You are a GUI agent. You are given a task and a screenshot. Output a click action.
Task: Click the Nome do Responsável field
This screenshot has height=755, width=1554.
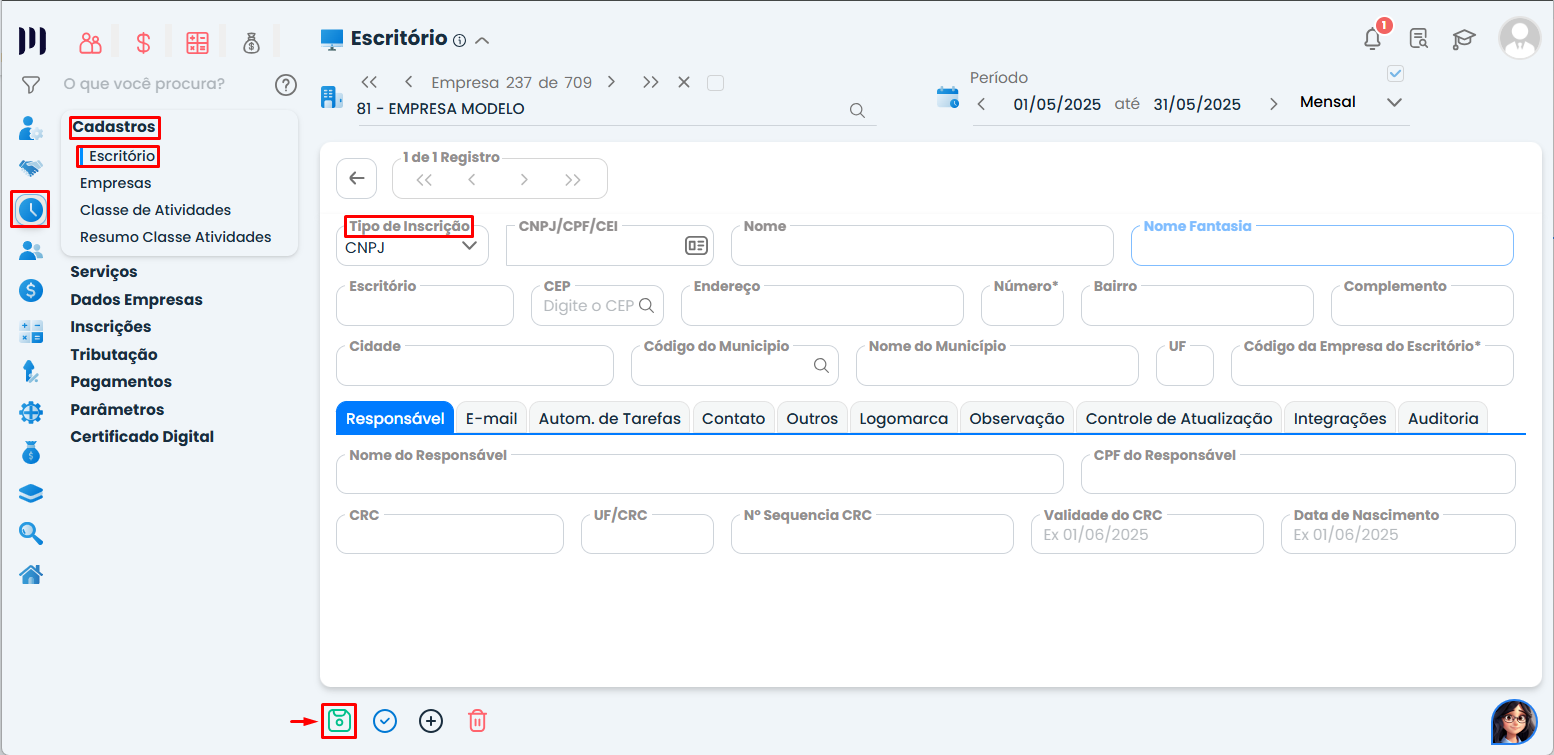point(699,475)
